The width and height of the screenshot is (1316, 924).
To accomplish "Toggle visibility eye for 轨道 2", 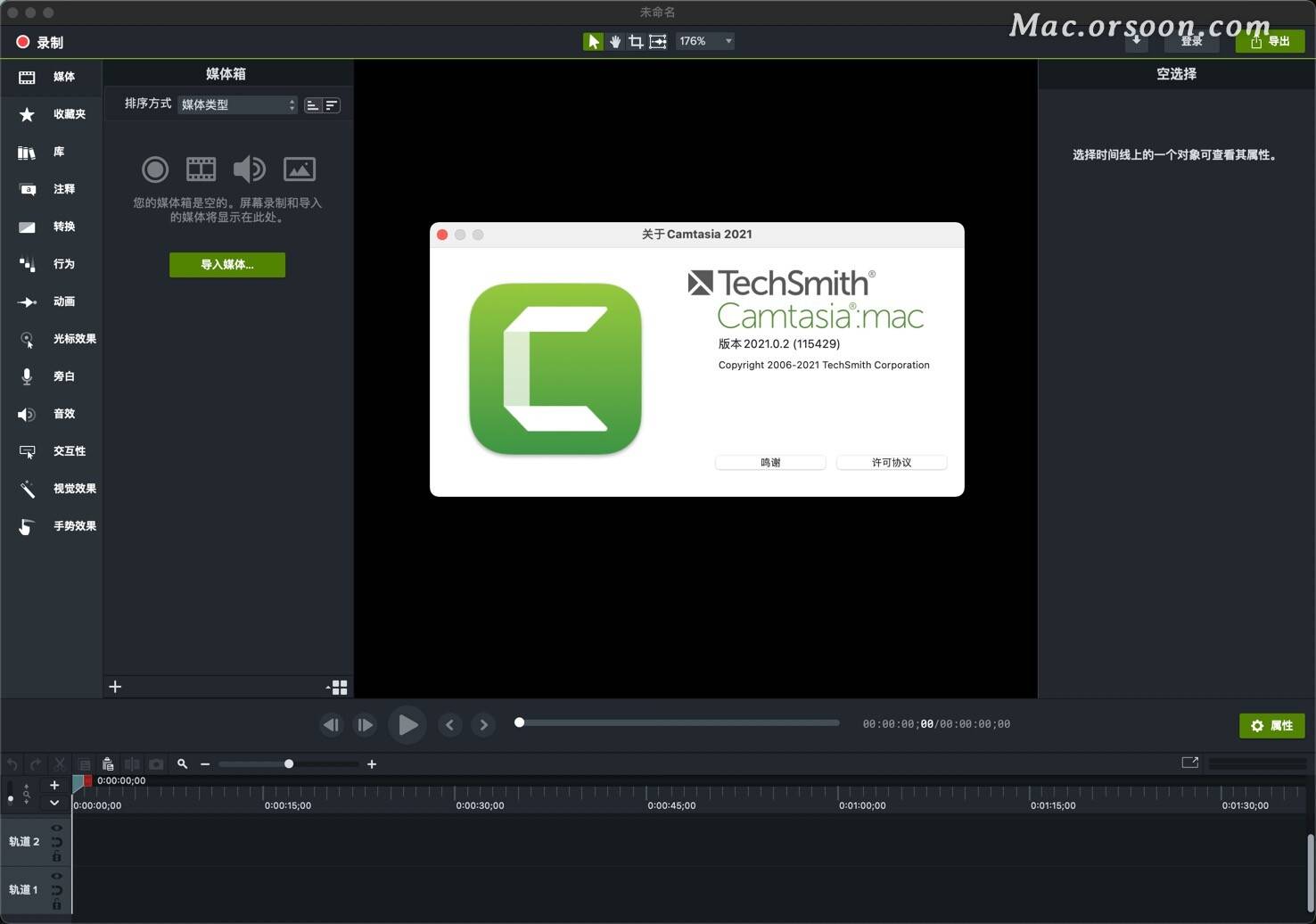I will (x=56, y=829).
